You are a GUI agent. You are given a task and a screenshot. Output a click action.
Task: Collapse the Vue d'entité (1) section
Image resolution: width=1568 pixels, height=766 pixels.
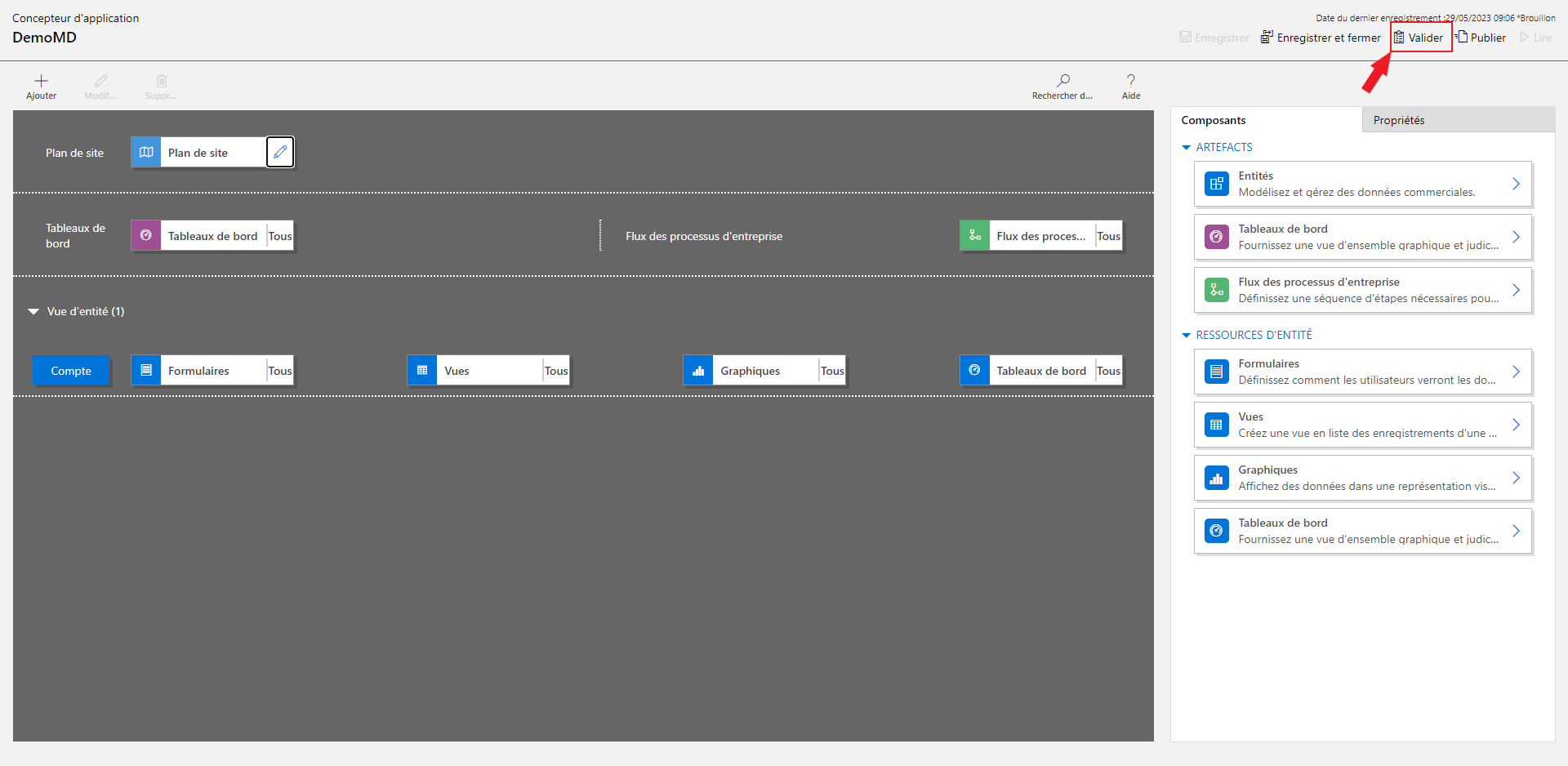[33, 311]
